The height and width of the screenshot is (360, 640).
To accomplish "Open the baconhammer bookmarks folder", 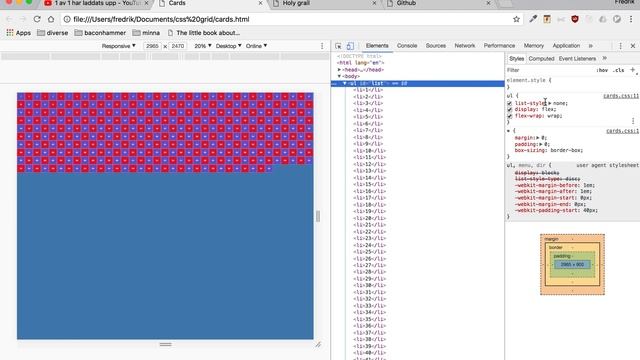I will pyautogui.click(x=100, y=33).
